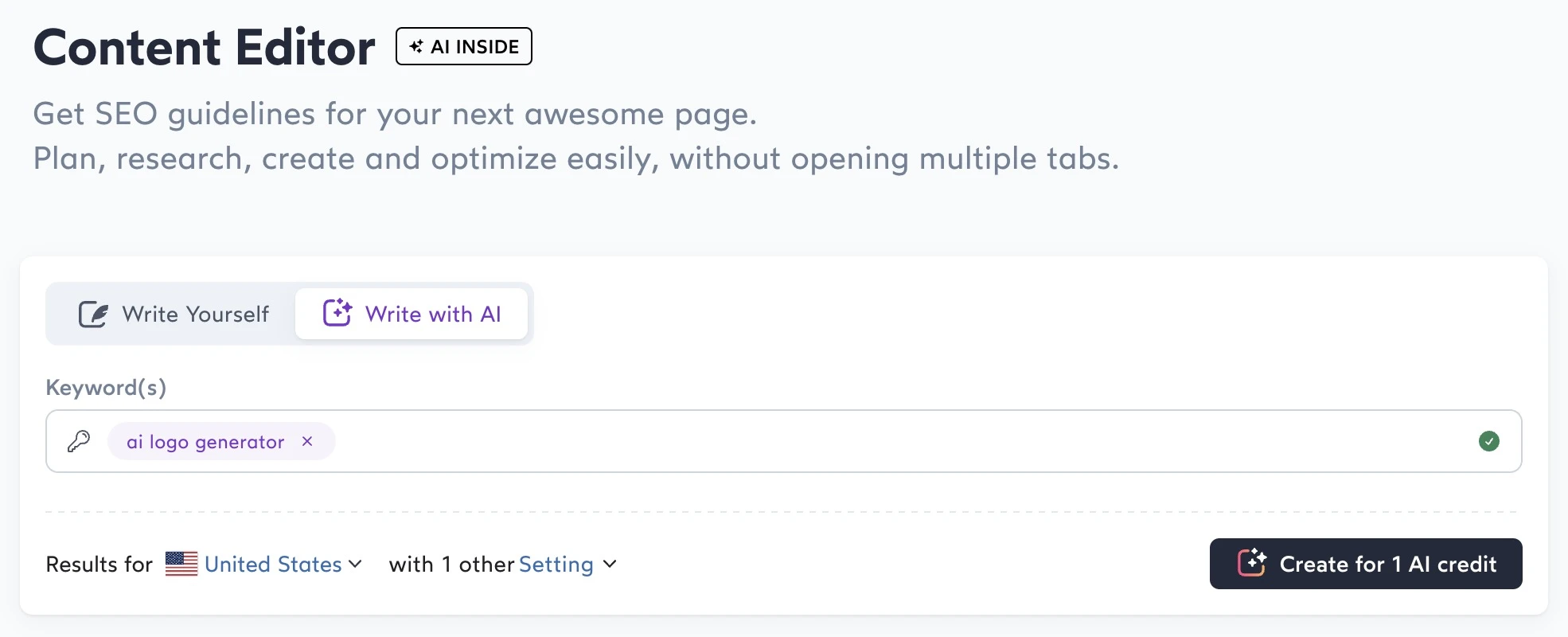
Task: Click the AI sparkles icon on Write with AI
Action: [337, 313]
